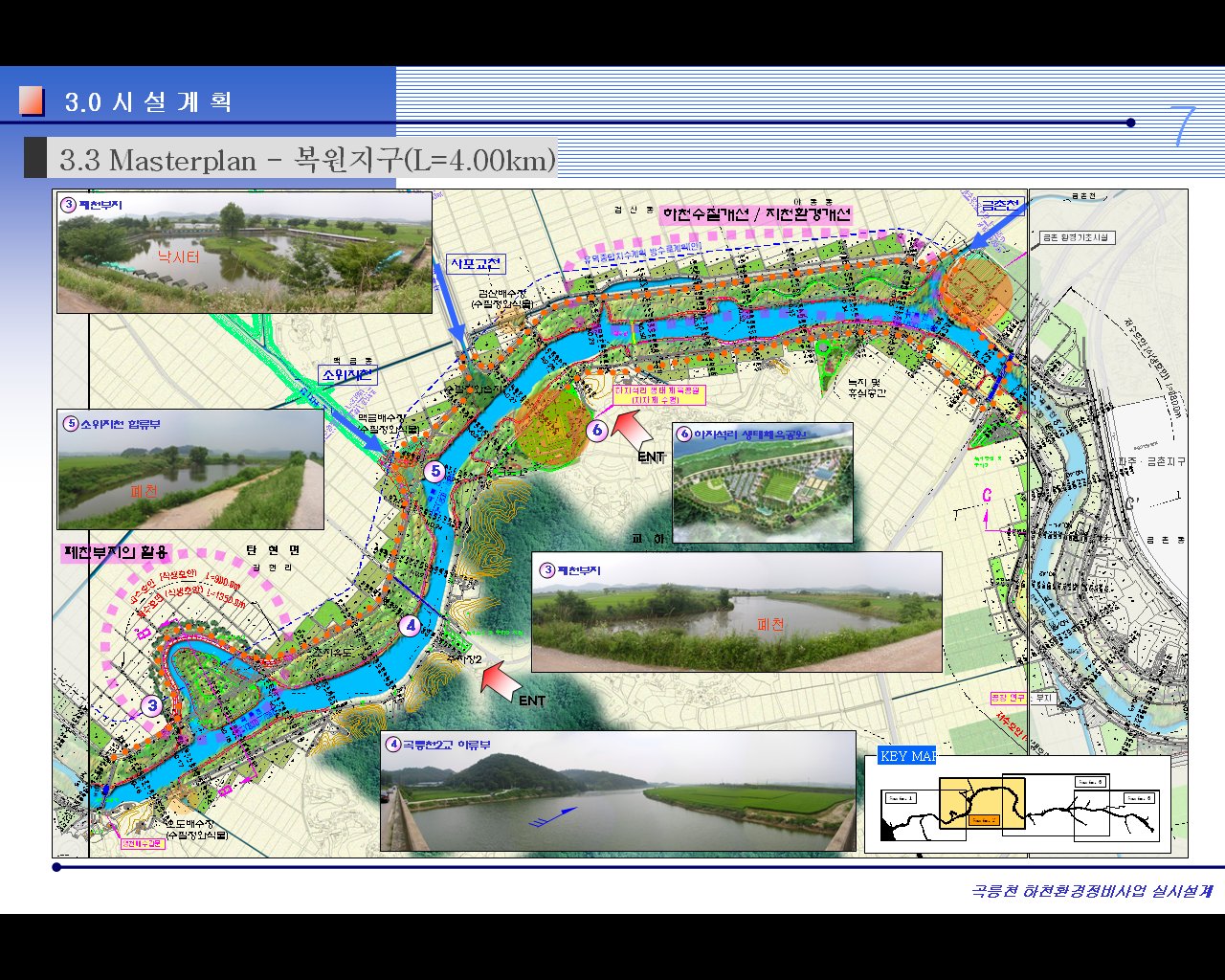Screen dimensions: 1225x980
Task: Click the orange square icon beside 3.0 시설계획
Action: point(32,100)
